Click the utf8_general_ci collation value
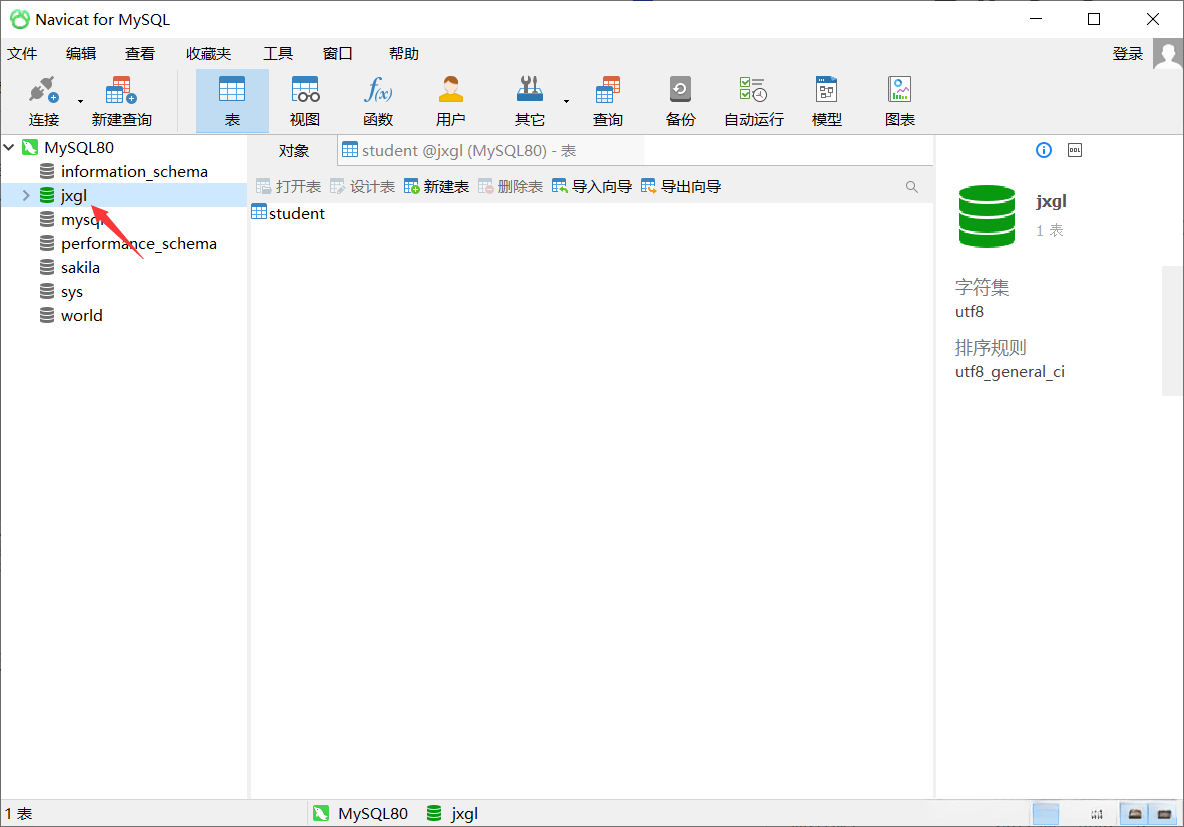 coord(1010,372)
